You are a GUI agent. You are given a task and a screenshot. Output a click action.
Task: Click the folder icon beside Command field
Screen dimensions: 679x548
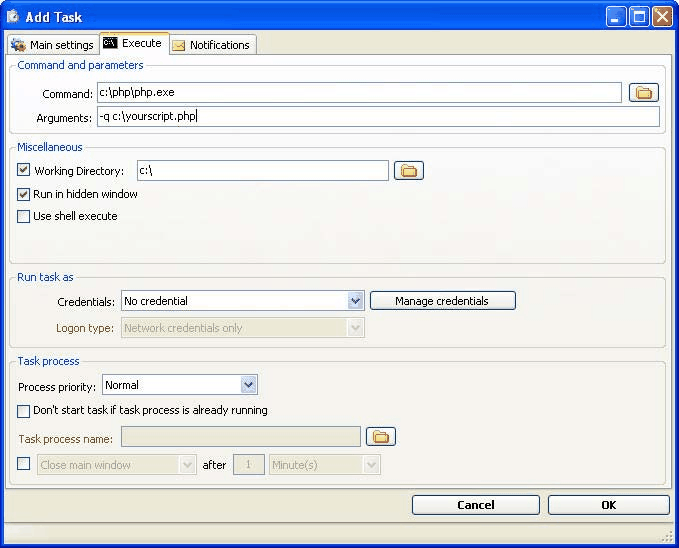tap(645, 93)
